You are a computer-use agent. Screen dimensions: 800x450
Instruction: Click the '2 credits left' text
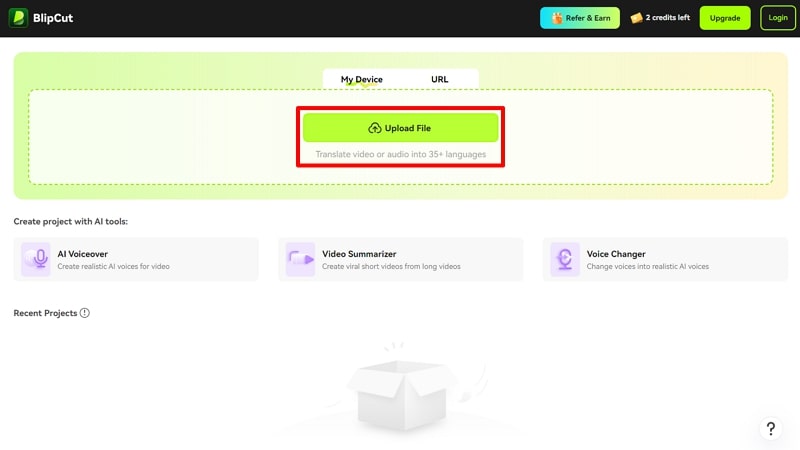668,18
